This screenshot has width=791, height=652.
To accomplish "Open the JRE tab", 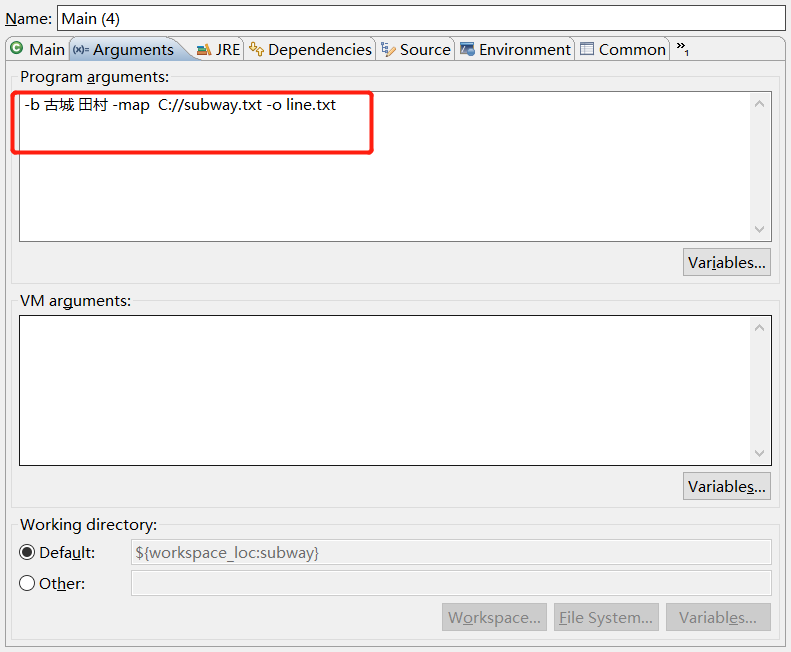I will [x=219, y=49].
